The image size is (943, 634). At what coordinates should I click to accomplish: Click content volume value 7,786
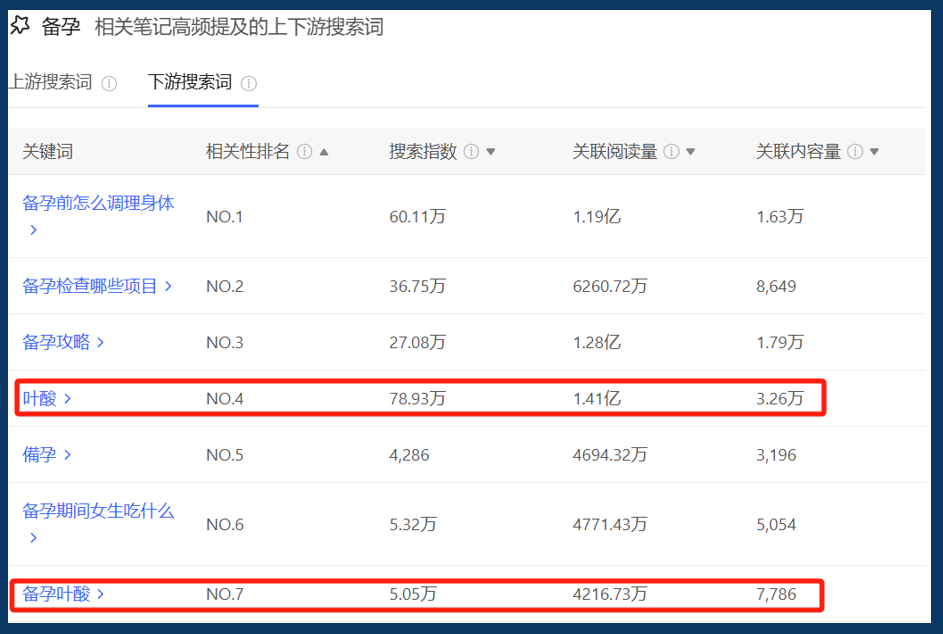point(776,595)
